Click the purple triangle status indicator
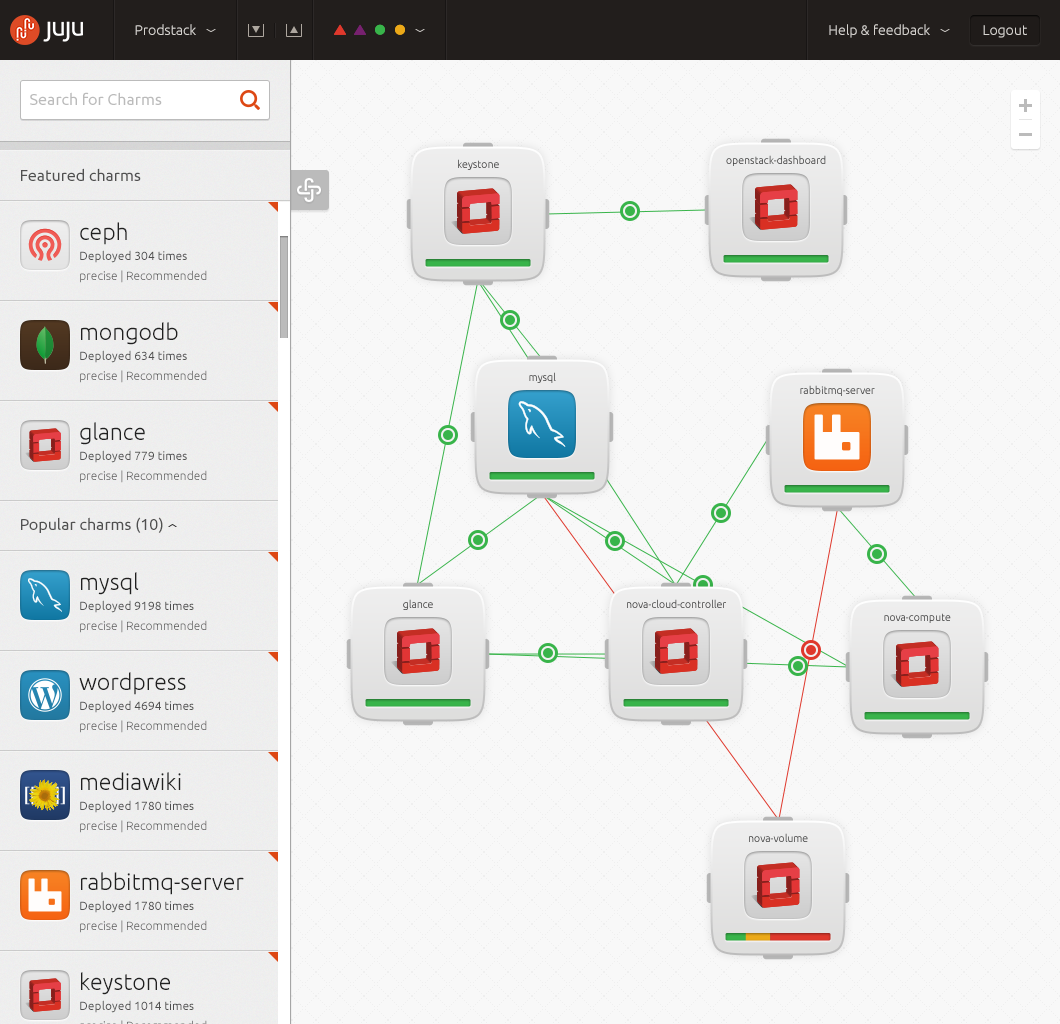1060x1024 pixels. pos(360,30)
